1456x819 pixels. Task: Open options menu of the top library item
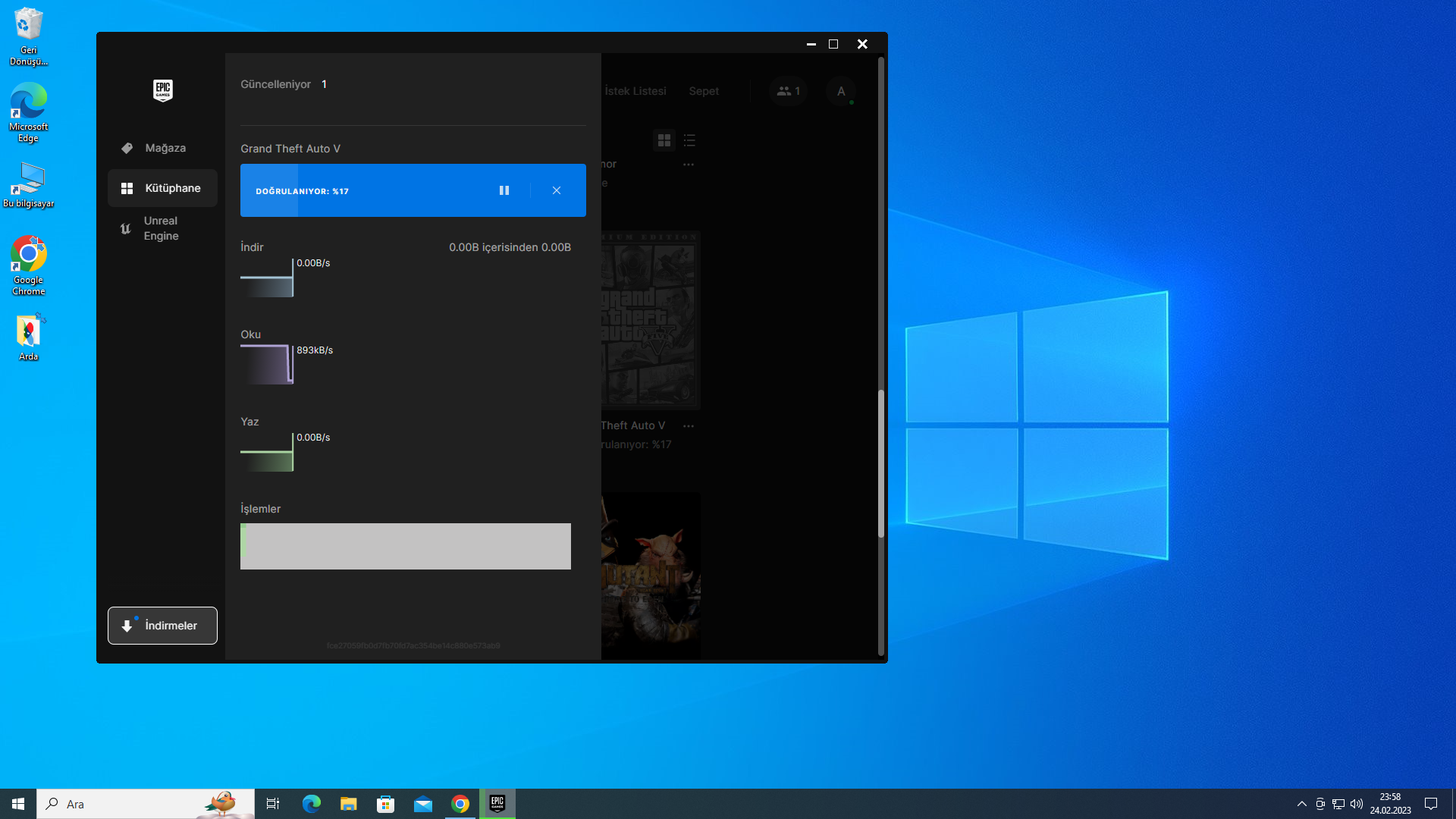click(x=689, y=165)
